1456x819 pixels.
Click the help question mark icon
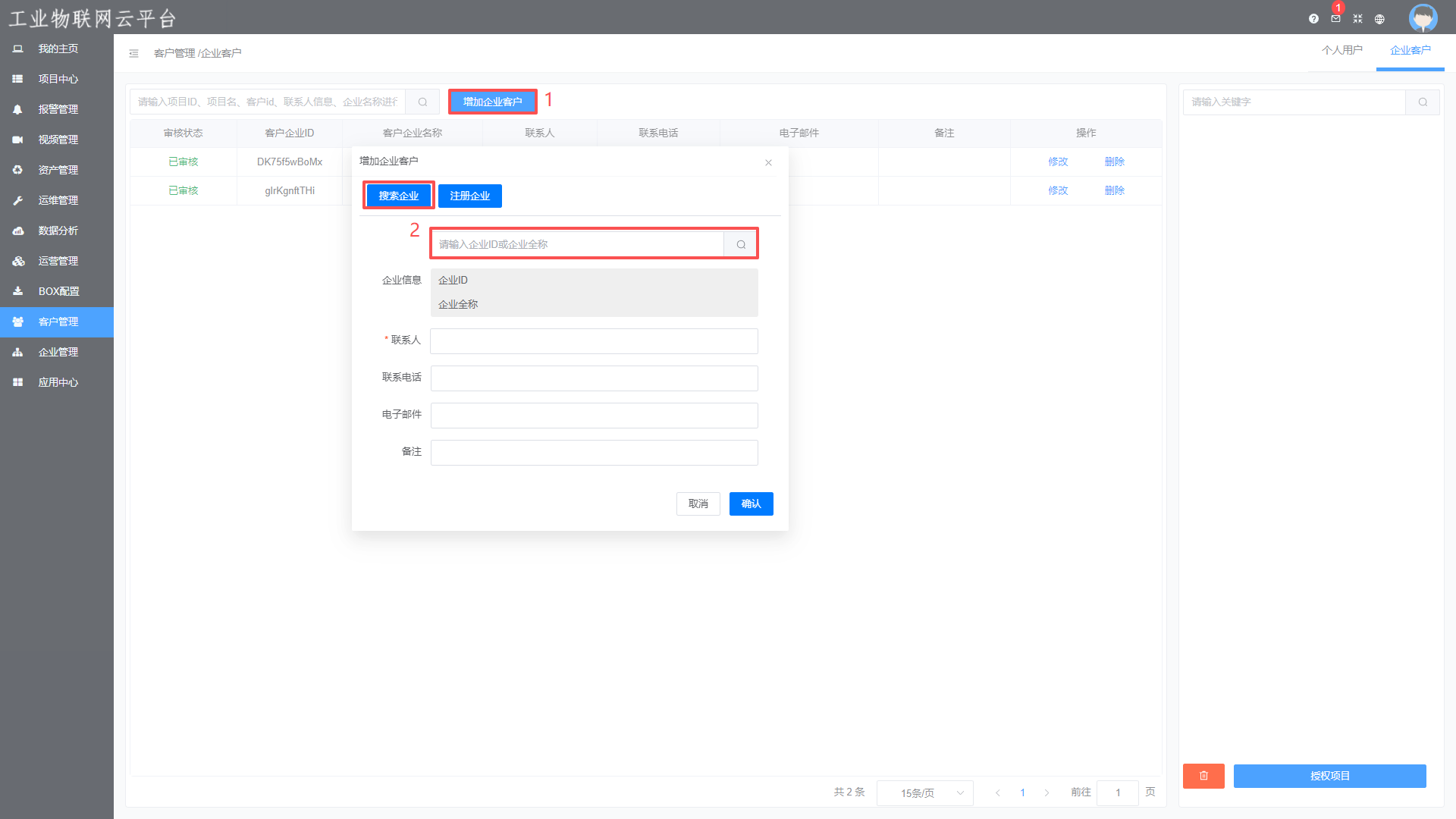pos(1313,19)
